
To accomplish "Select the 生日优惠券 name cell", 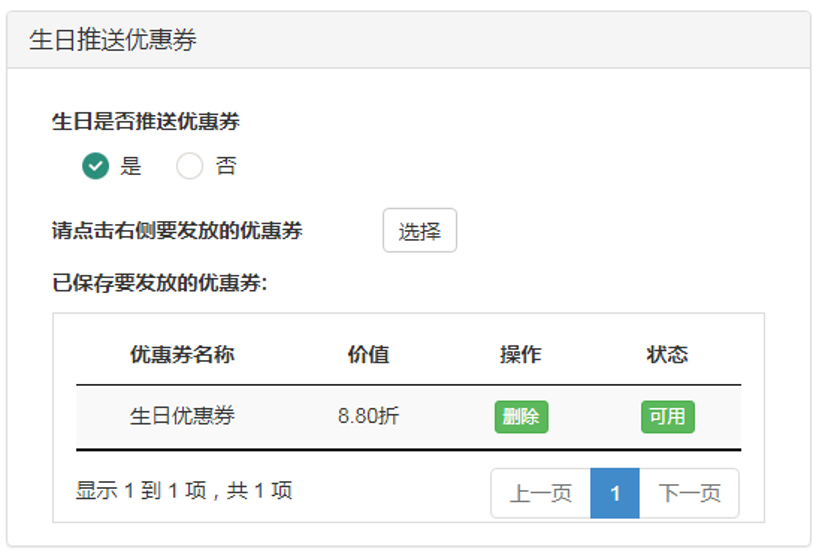I will tap(182, 416).
